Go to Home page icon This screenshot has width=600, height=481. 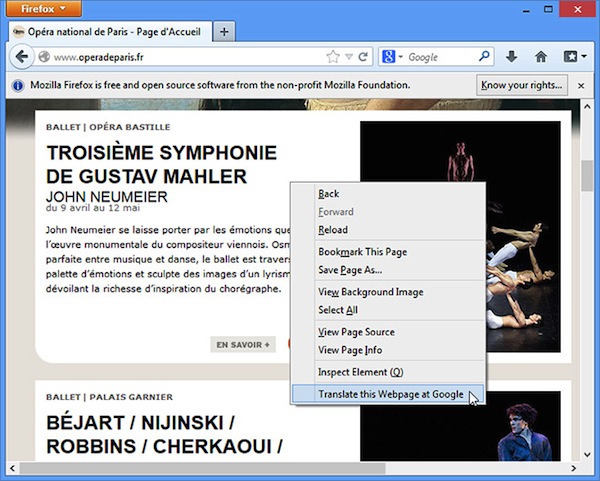[541, 57]
